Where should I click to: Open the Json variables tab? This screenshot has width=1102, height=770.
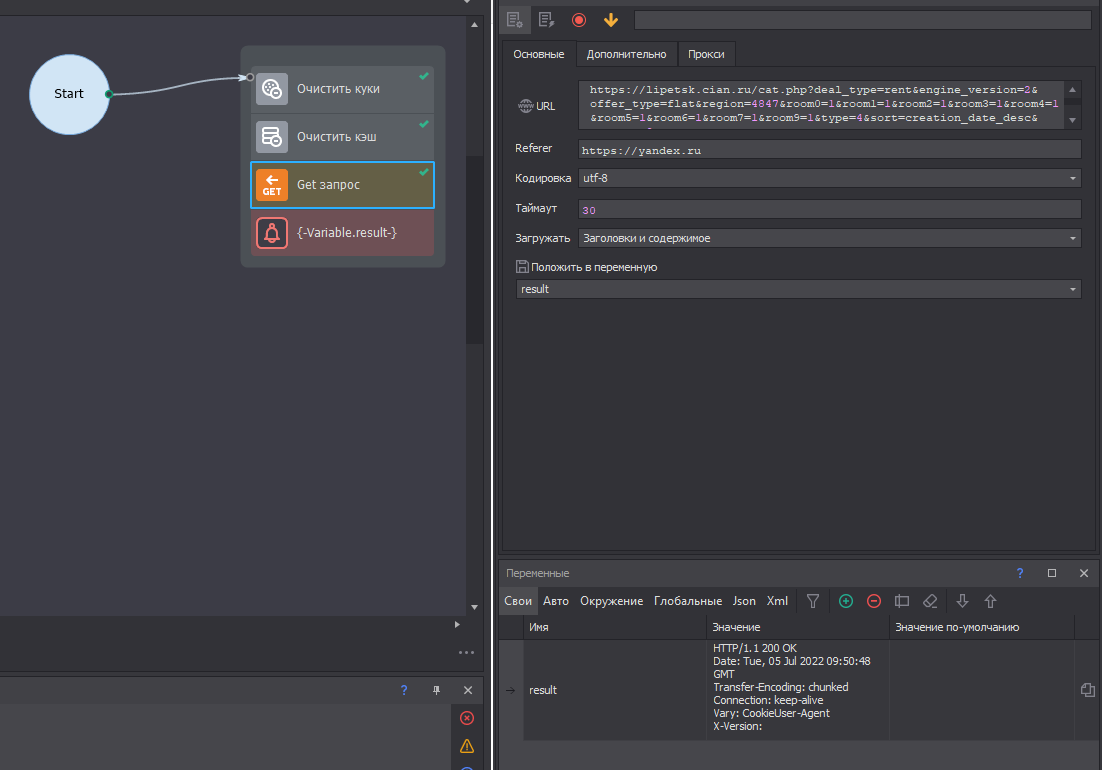coord(744,601)
